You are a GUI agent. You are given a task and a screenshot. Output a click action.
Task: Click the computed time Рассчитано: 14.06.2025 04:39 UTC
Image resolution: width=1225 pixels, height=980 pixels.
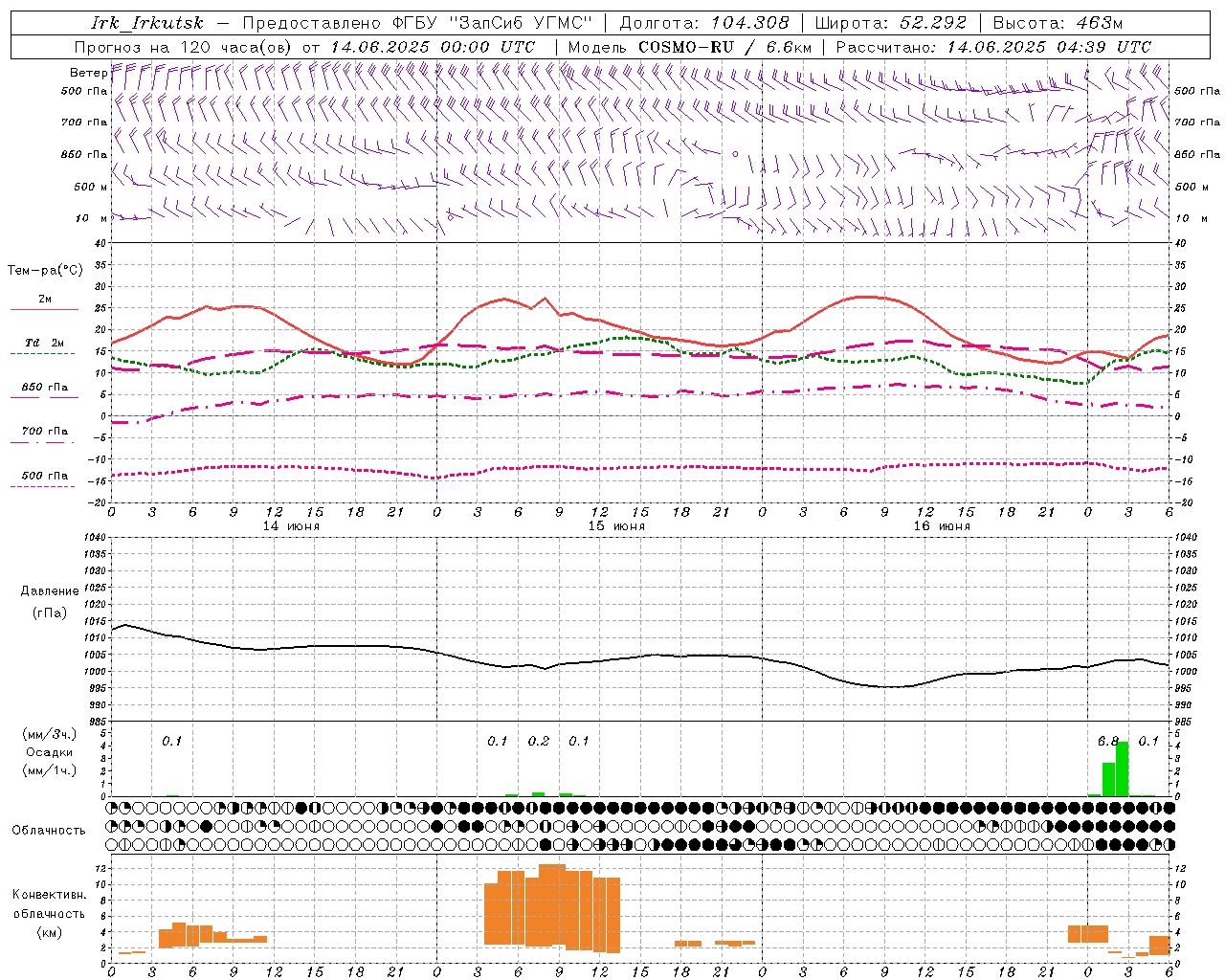993,47
